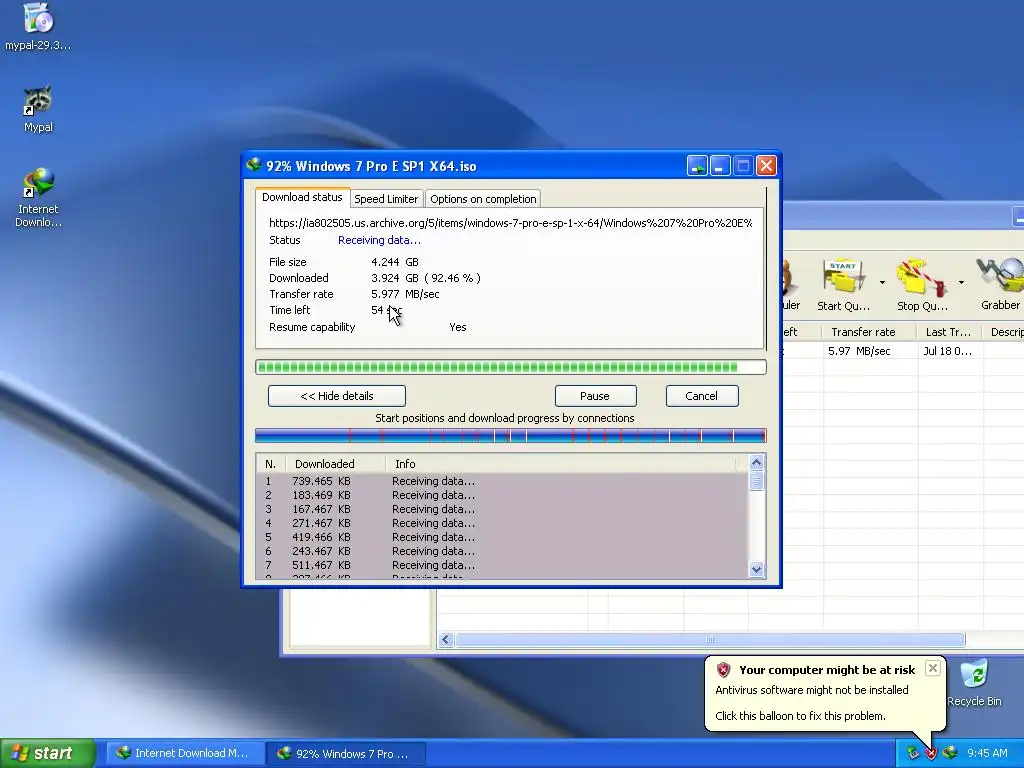Pause the current download
The width and height of the screenshot is (1024, 768).
pyautogui.click(x=595, y=396)
